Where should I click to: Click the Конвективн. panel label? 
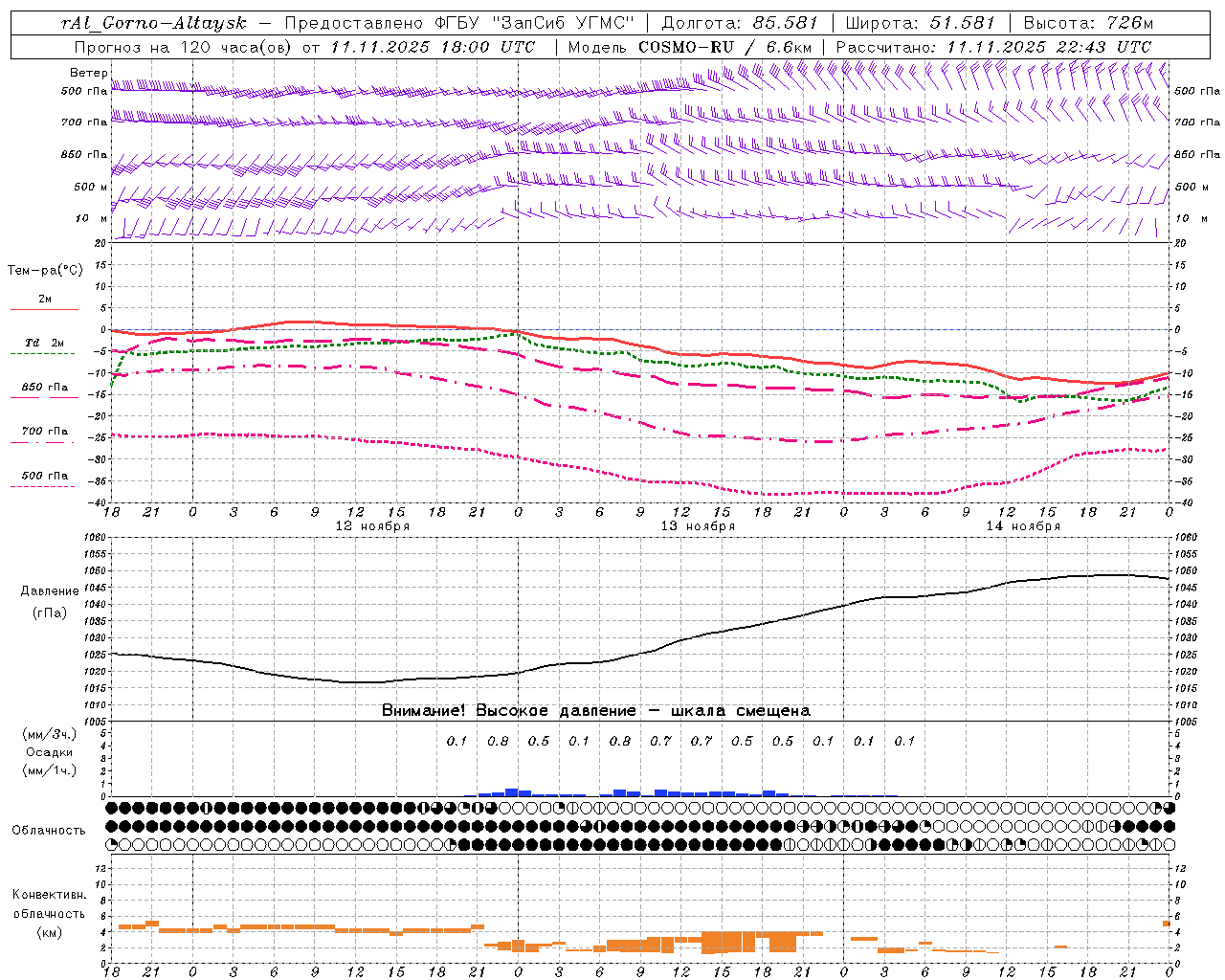pyautogui.click(x=50, y=894)
